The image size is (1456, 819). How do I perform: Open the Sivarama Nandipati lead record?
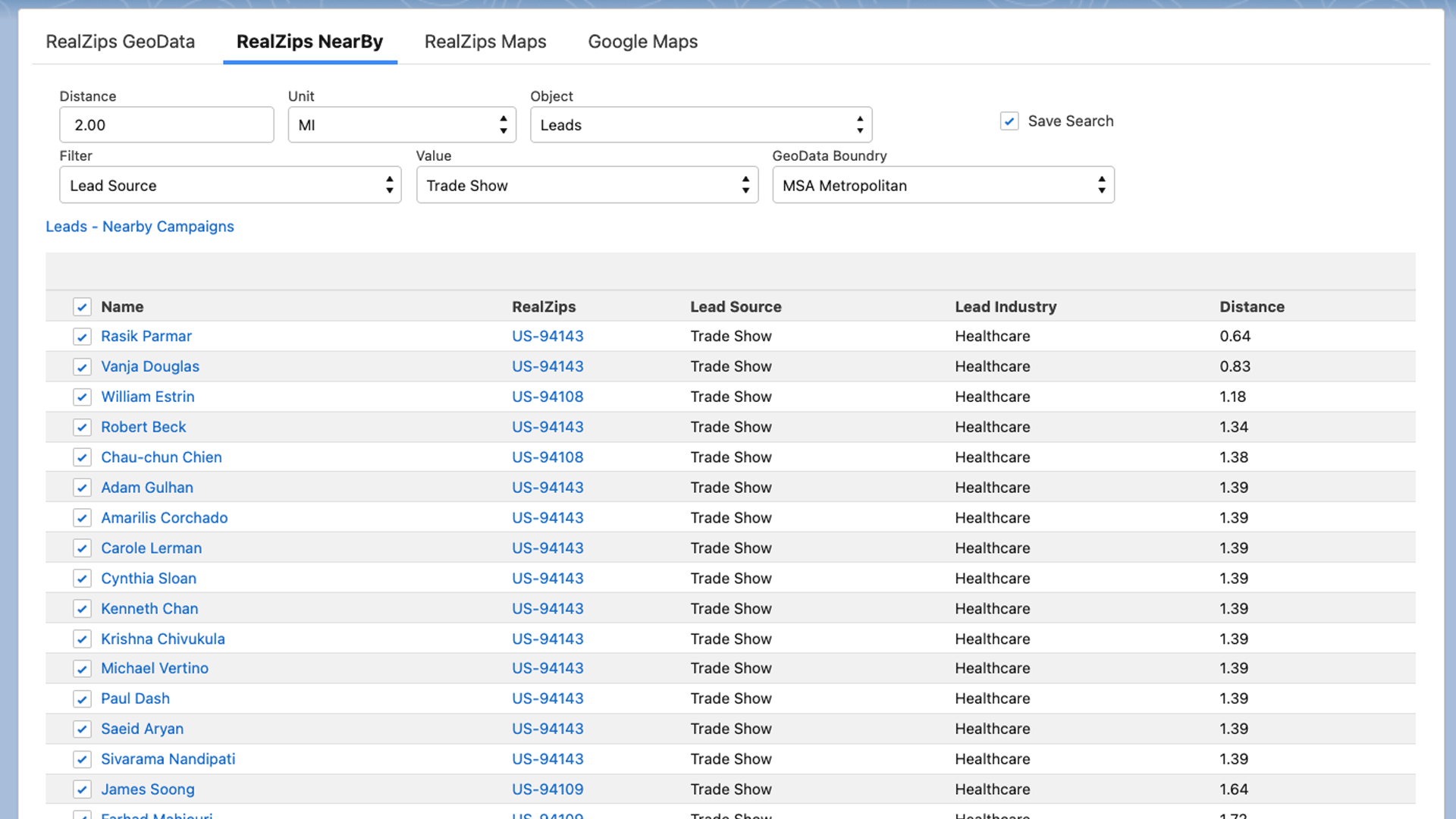click(168, 759)
